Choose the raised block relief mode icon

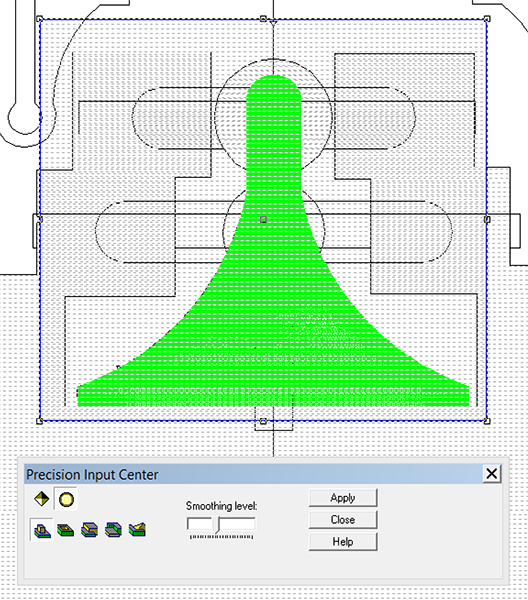[42, 530]
